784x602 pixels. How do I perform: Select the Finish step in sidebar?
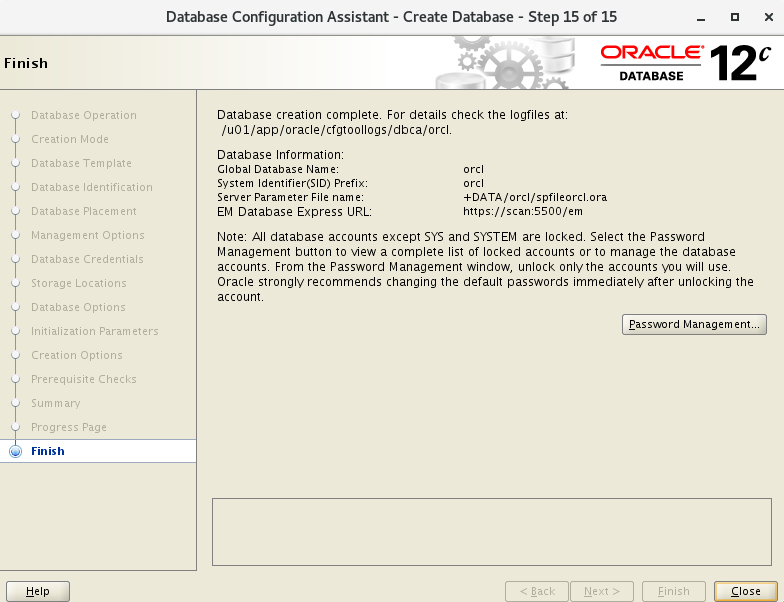(48, 451)
